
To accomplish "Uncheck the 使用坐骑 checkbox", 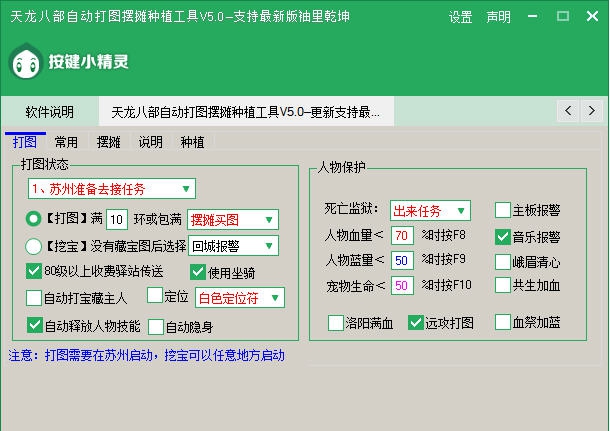I will point(198,272).
